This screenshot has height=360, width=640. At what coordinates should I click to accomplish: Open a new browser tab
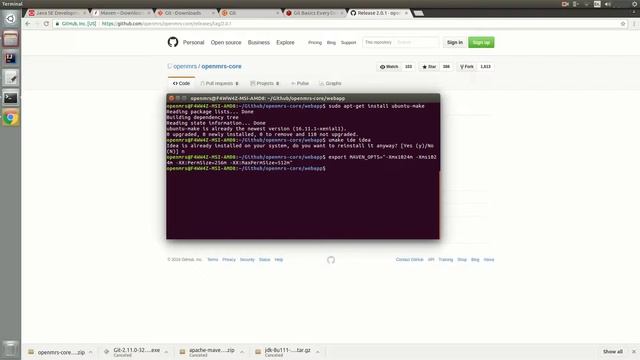418,13
